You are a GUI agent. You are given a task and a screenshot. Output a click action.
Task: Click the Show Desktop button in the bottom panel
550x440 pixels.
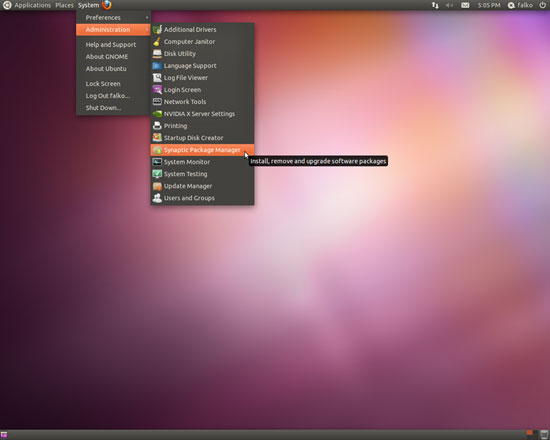[4, 435]
